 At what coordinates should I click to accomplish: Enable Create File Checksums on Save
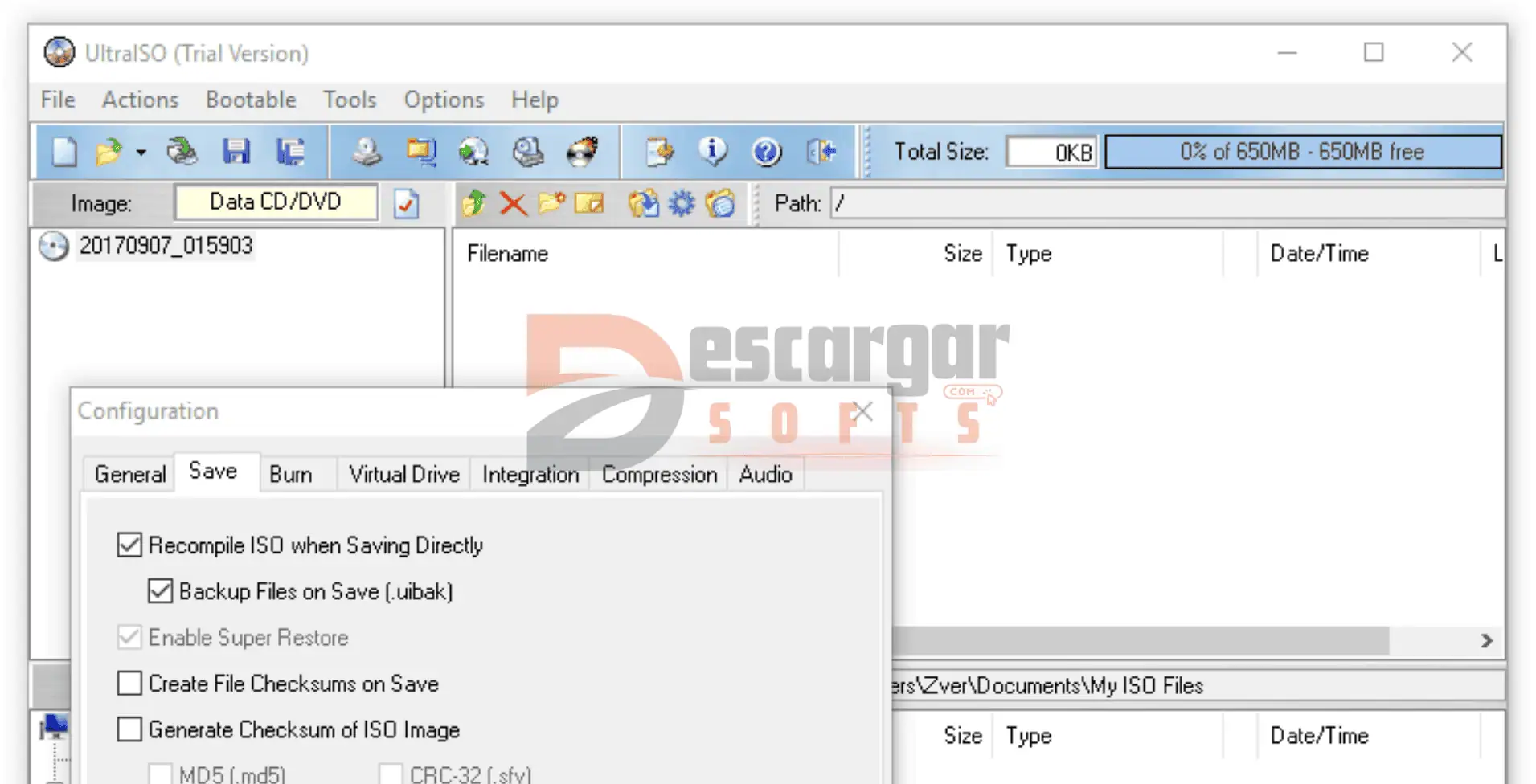click(x=129, y=684)
